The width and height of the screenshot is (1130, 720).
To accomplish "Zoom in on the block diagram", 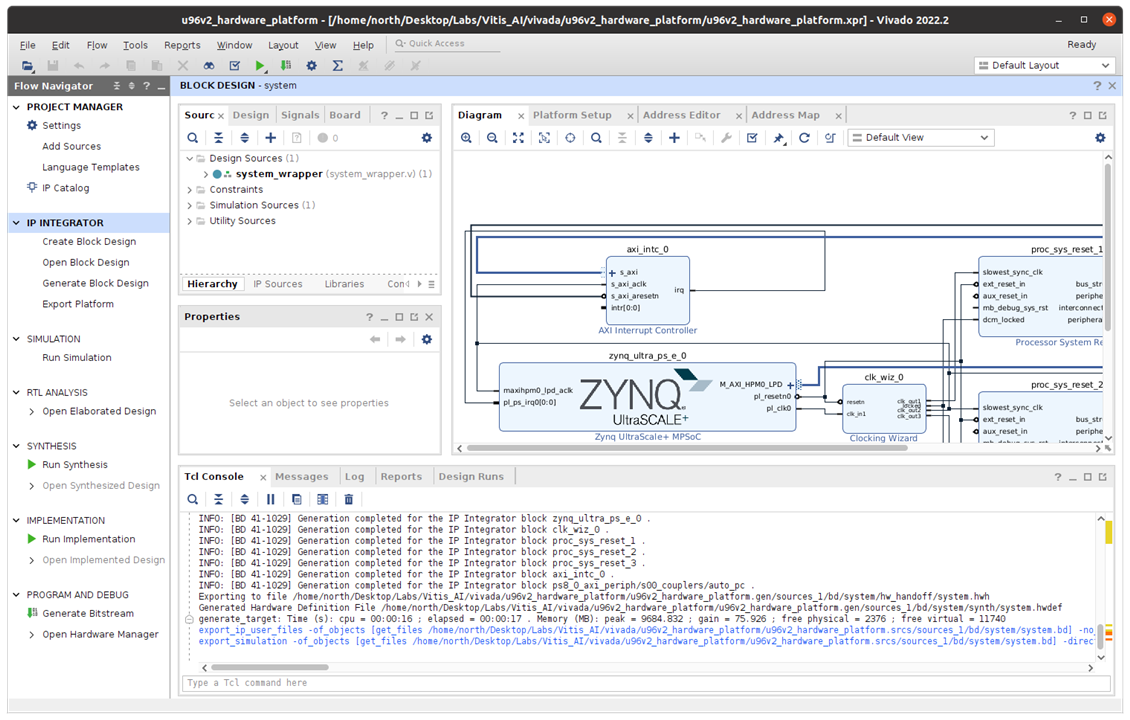I will coord(466,138).
